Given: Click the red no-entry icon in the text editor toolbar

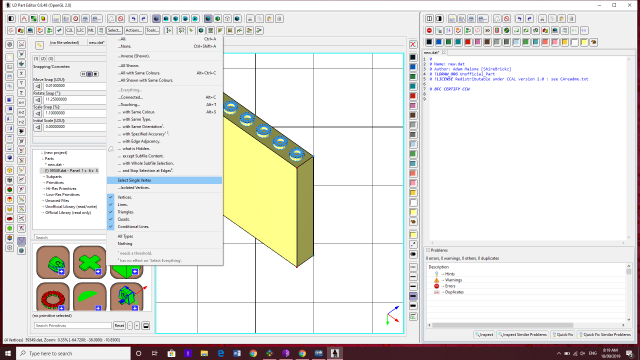Looking at the screenshot, I should pos(429,31).
